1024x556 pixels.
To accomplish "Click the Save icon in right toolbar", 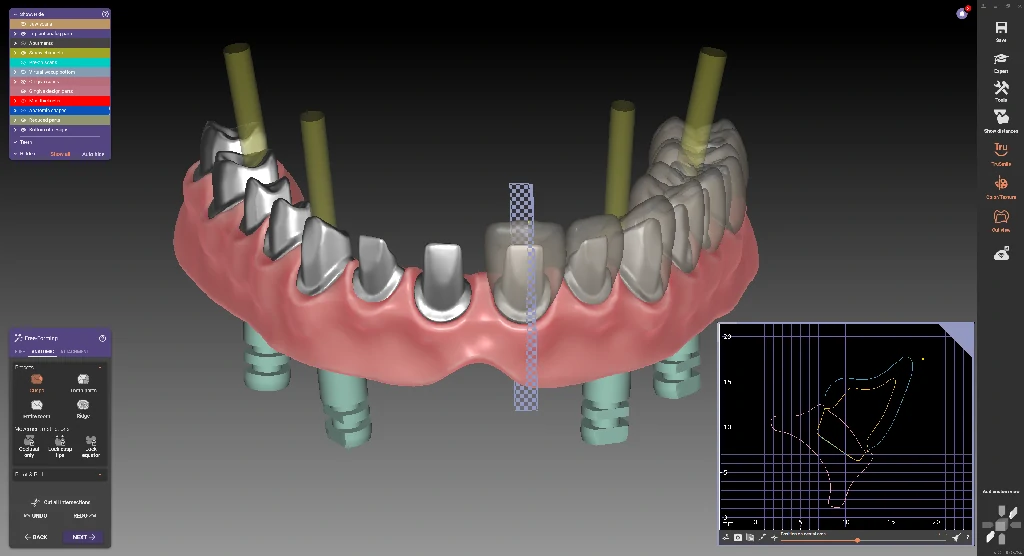I will coord(1000,30).
